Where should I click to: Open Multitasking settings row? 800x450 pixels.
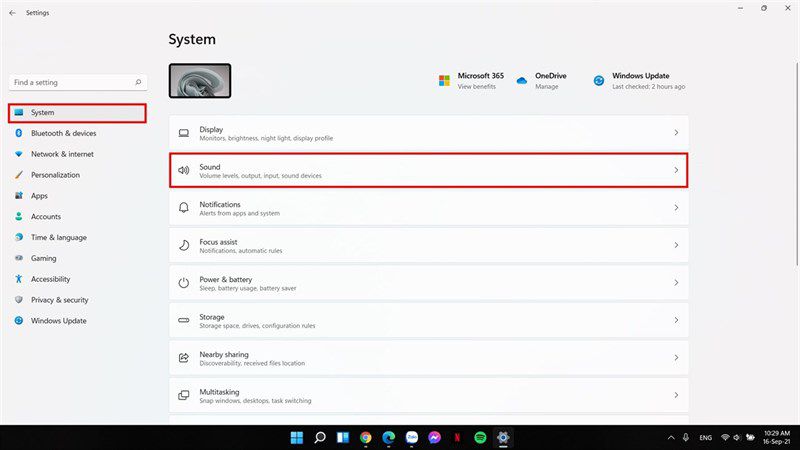click(x=429, y=395)
